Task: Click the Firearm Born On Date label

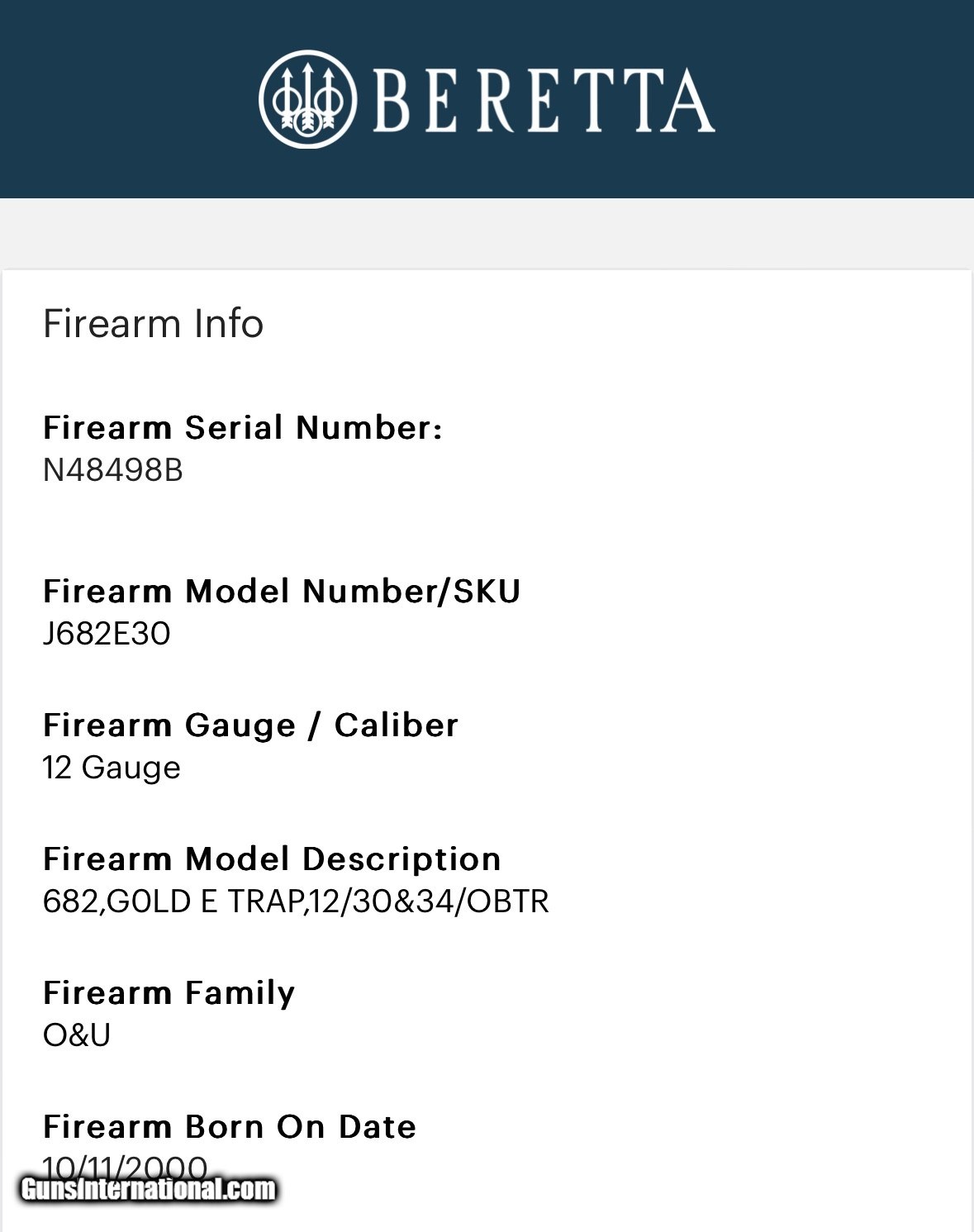Action: pyautogui.click(x=230, y=1127)
